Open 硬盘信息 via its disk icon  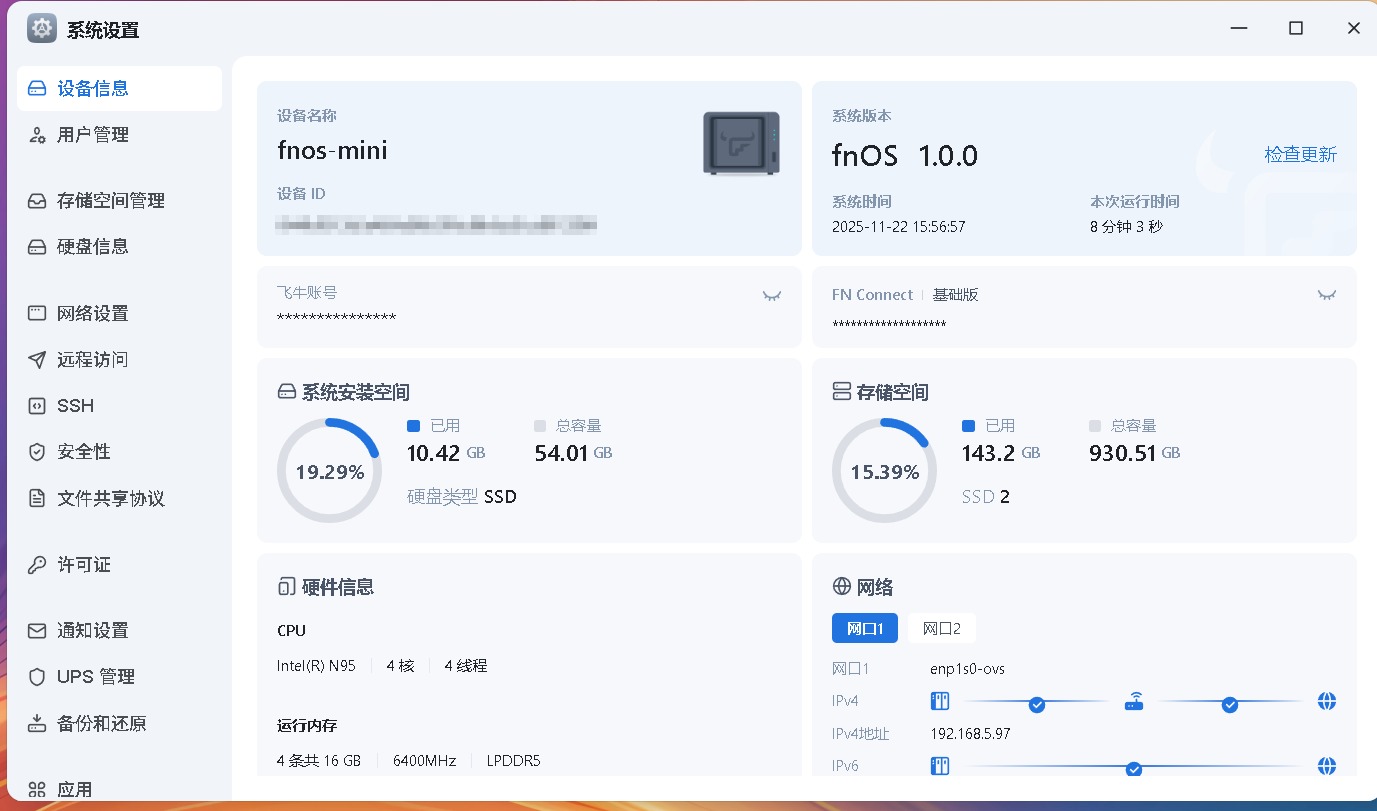(36, 247)
